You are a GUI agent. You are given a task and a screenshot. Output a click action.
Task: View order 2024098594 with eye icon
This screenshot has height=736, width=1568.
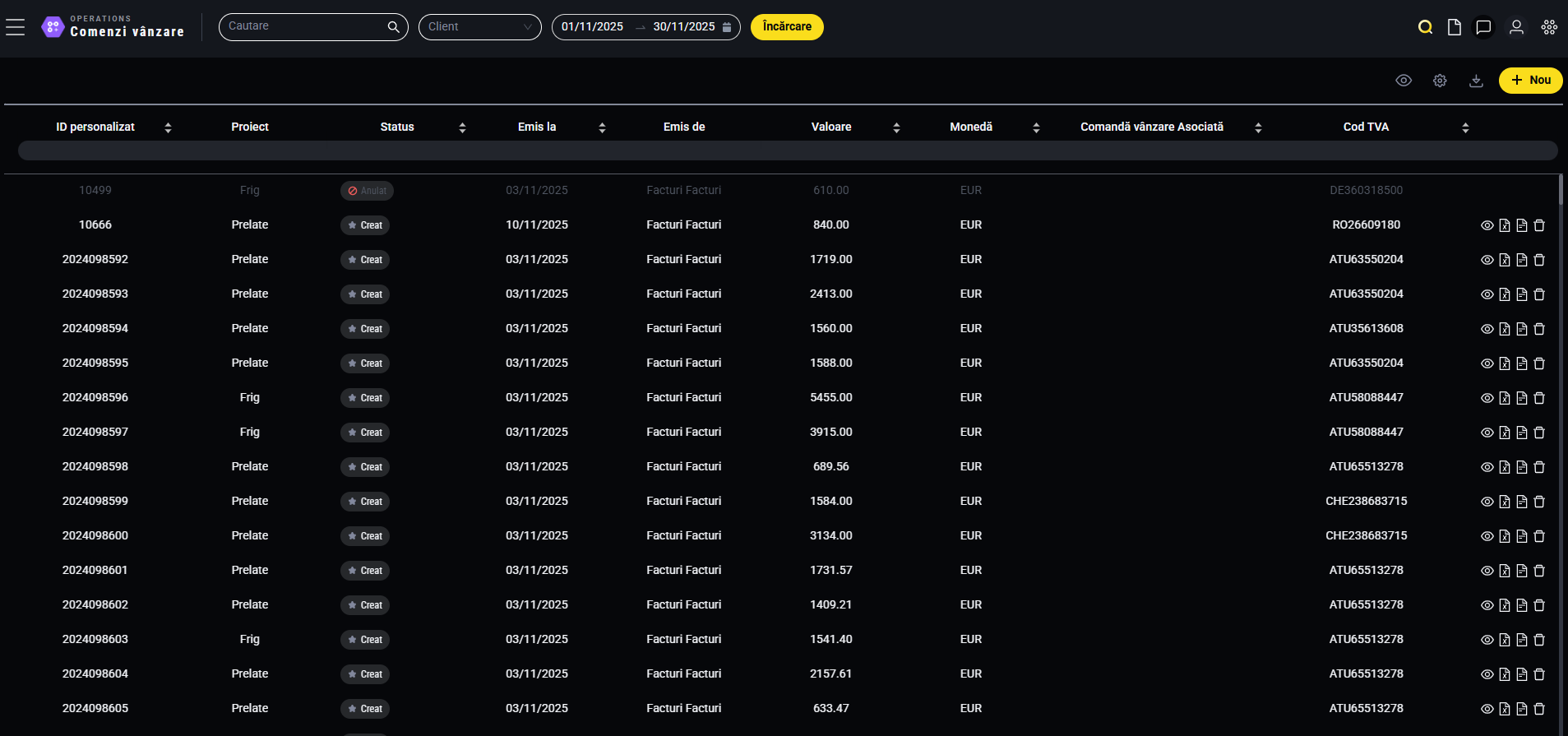[1487, 329]
